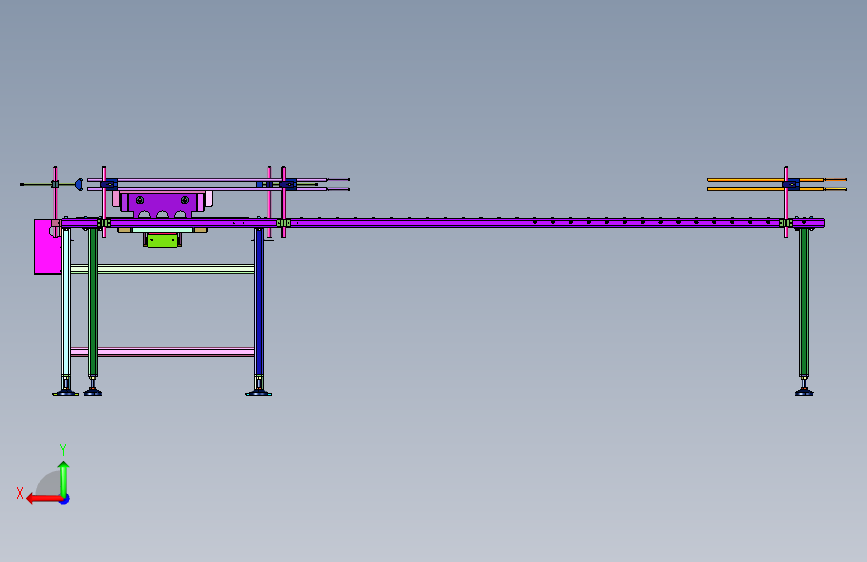Select the blue cone-shaped stopper
The height and width of the screenshot is (562, 867).
point(79,184)
